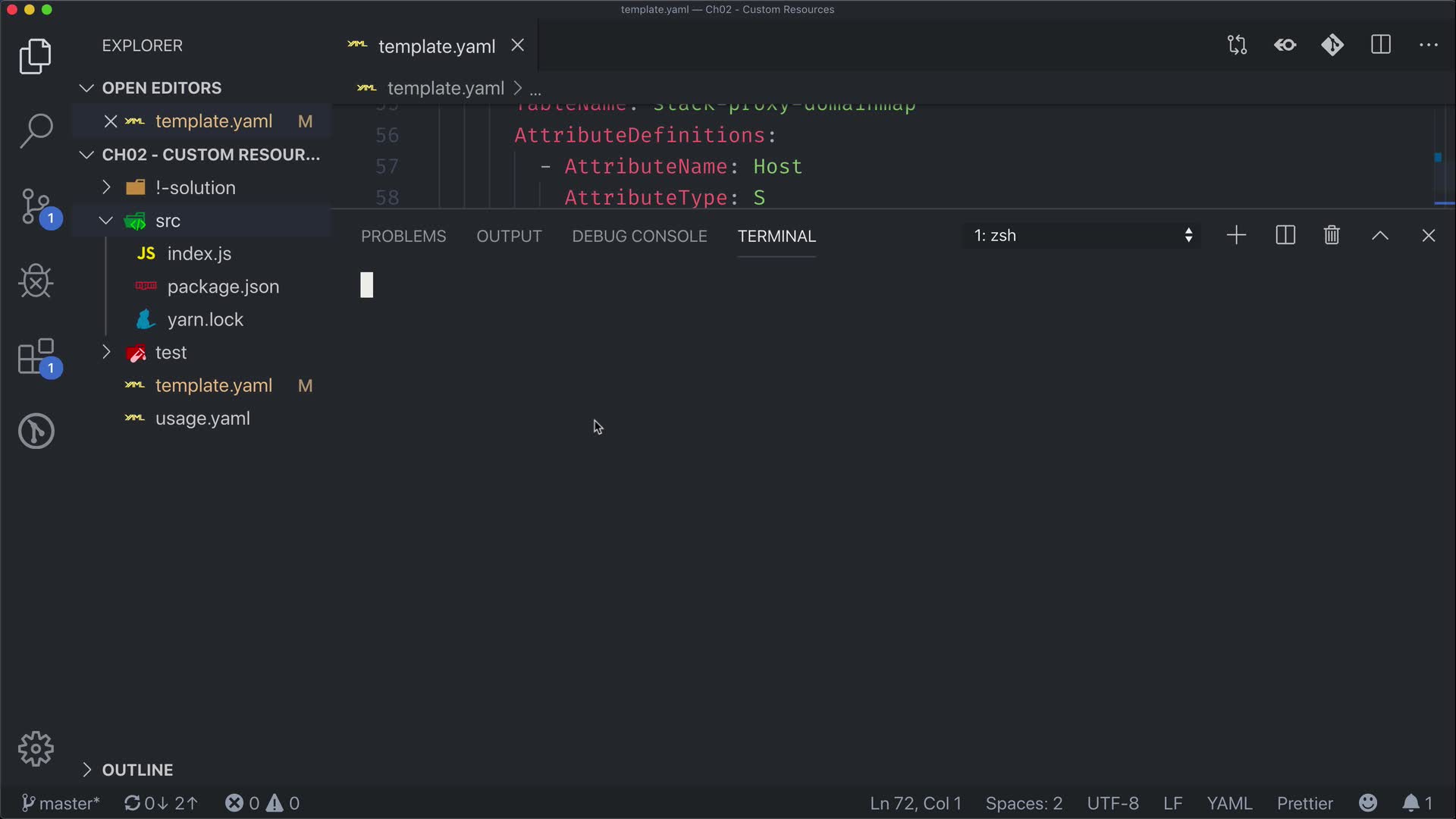The width and height of the screenshot is (1456, 819).
Task: Expand the OUTLINE section
Action: coord(136,770)
